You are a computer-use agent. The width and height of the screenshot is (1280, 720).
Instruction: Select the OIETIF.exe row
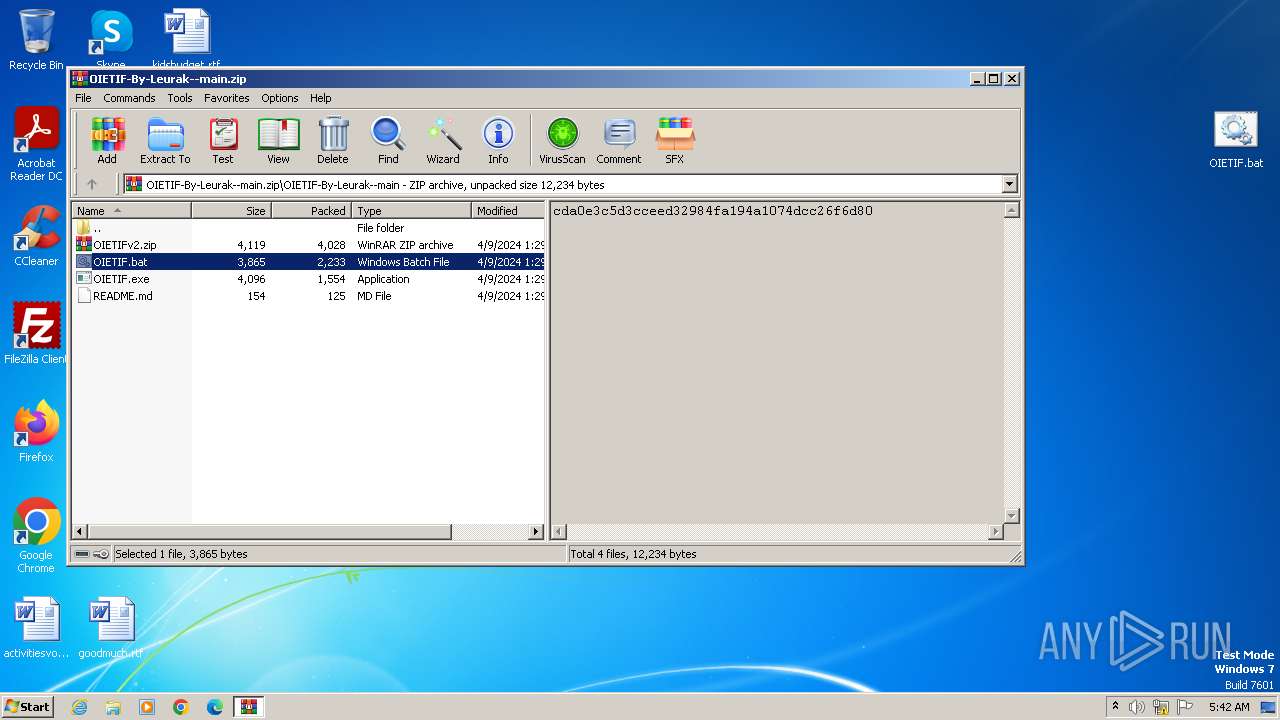tap(309, 279)
